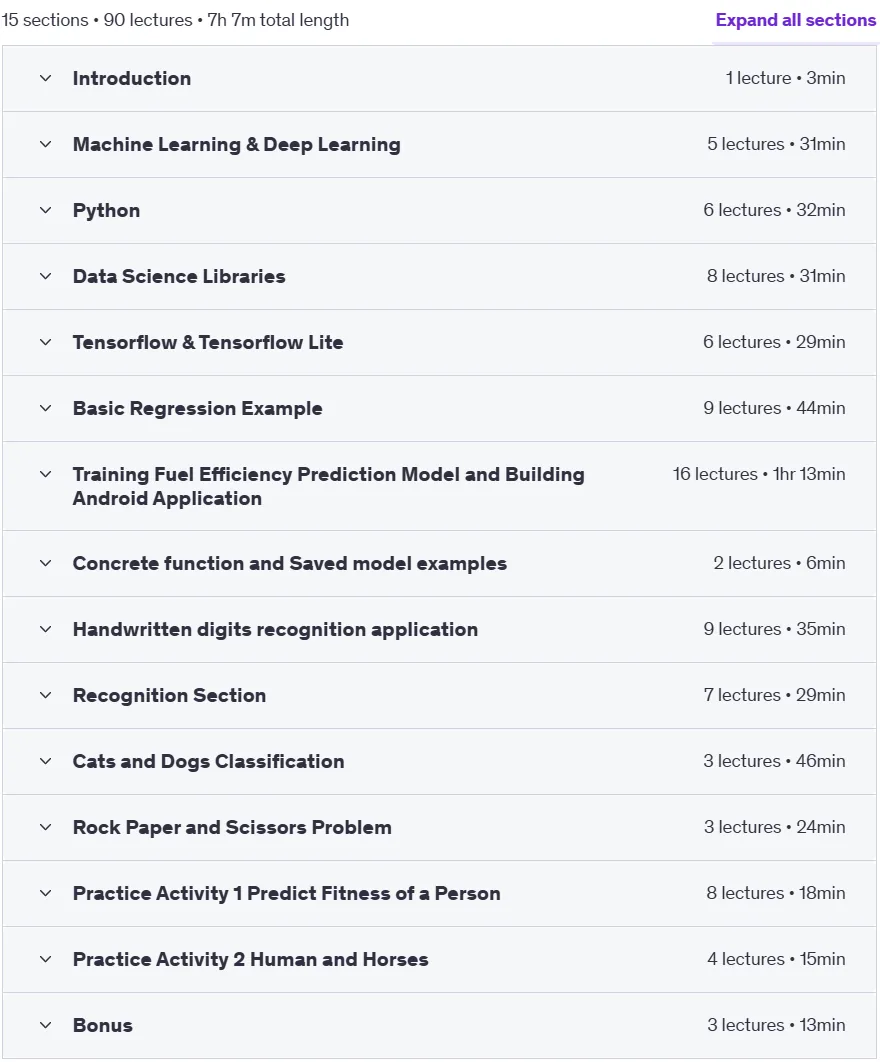This screenshot has height=1062, width=880.
Task: Click Expand all sections link
Action: click(795, 20)
